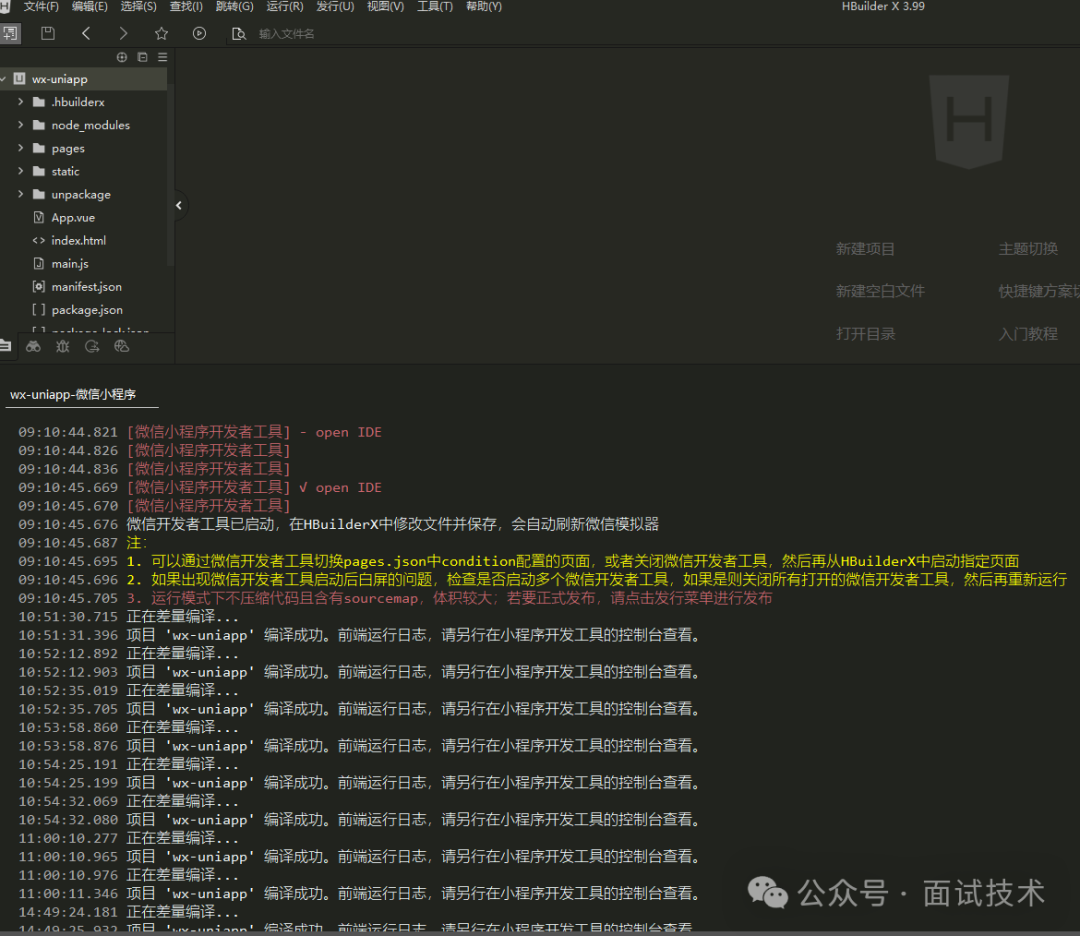The height and width of the screenshot is (936, 1080).
Task: Open the binoculars search panel icon
Action: (33, 346)
